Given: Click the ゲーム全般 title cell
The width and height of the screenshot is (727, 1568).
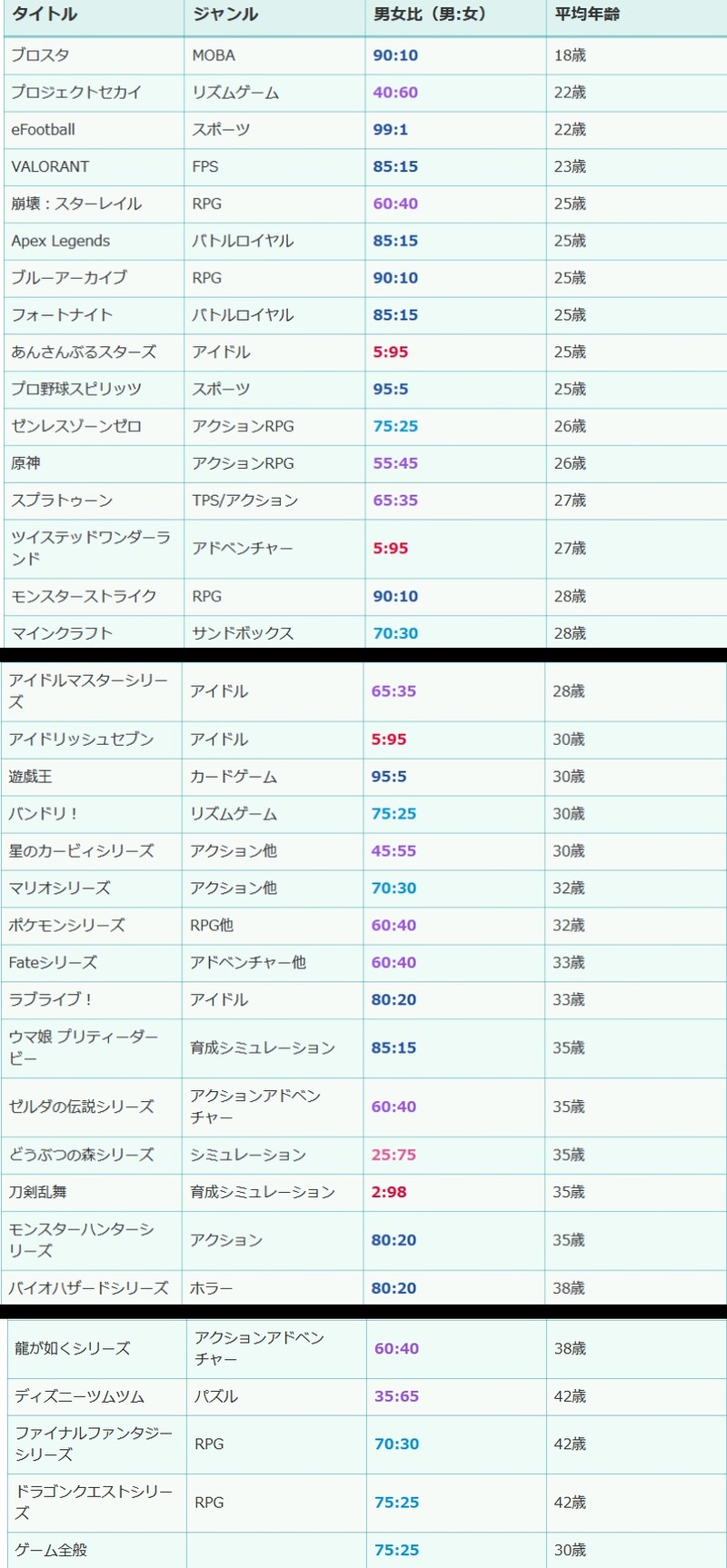Looking at the screenshot, I should 97,1551.
